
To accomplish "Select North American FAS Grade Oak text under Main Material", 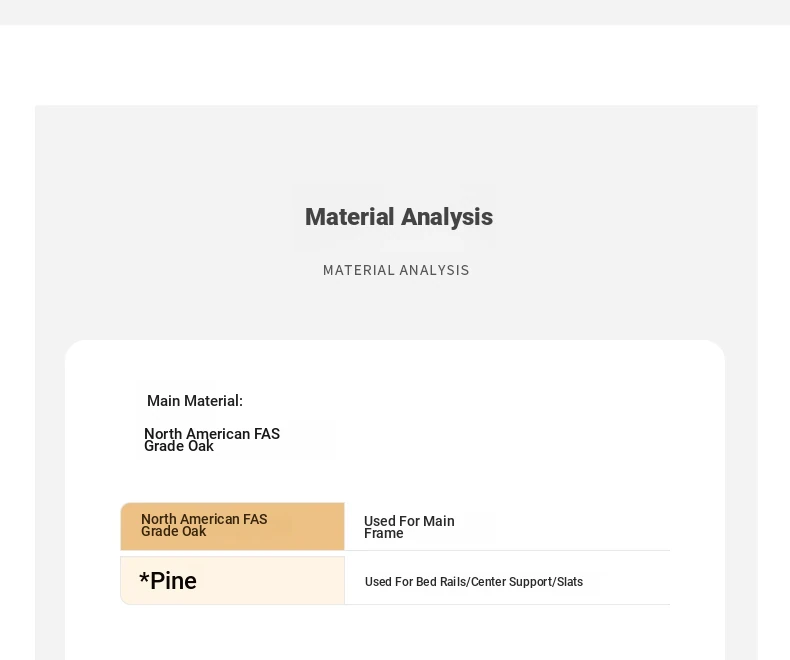I will [x=212, y=440].
